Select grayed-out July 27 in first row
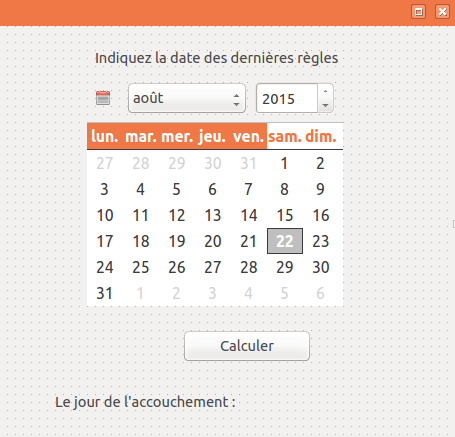Image resolution: width=455 pixels, height=437 pixels. [105, 163]
